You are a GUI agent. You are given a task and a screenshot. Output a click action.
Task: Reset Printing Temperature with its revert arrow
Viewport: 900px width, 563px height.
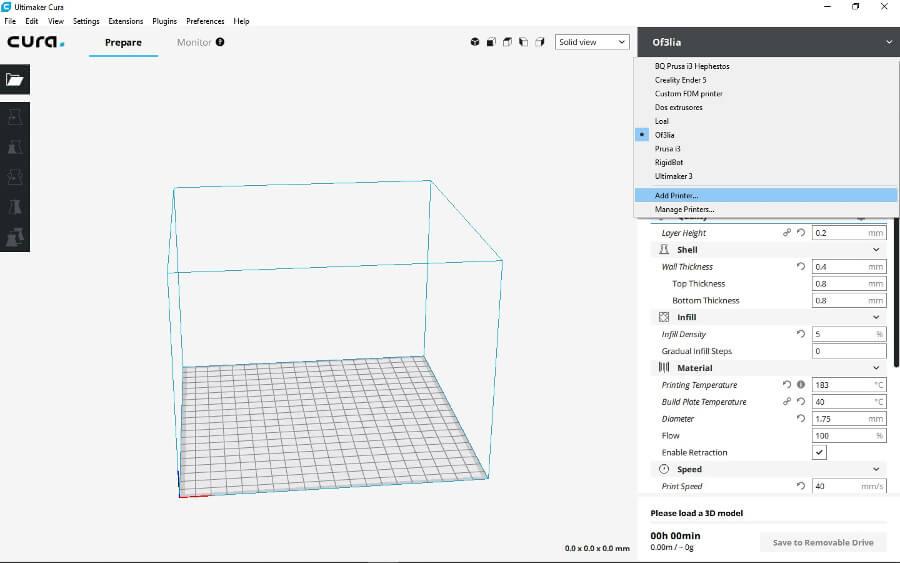tap(787, 385)
